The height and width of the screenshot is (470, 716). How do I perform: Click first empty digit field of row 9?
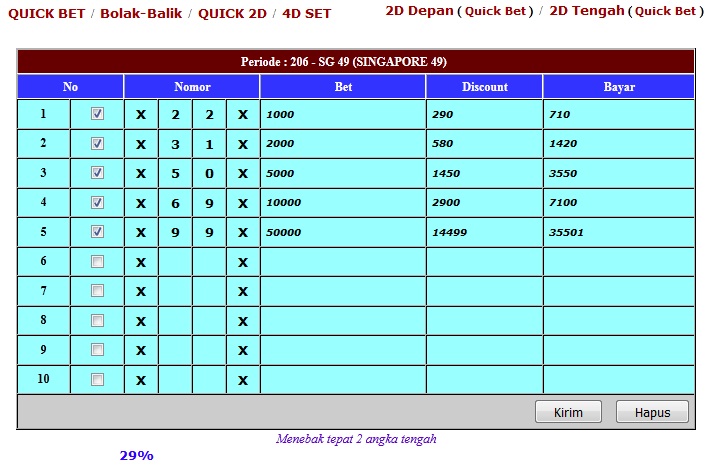(x=175, y=351)
